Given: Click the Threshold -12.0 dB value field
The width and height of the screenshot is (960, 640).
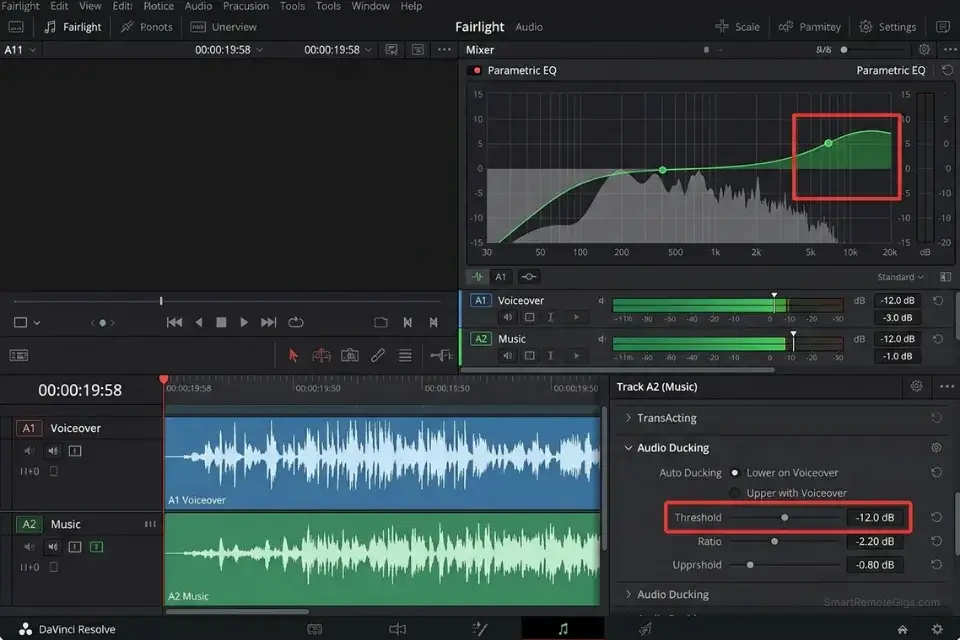Looking at the screenshot, I should [875, 518].
